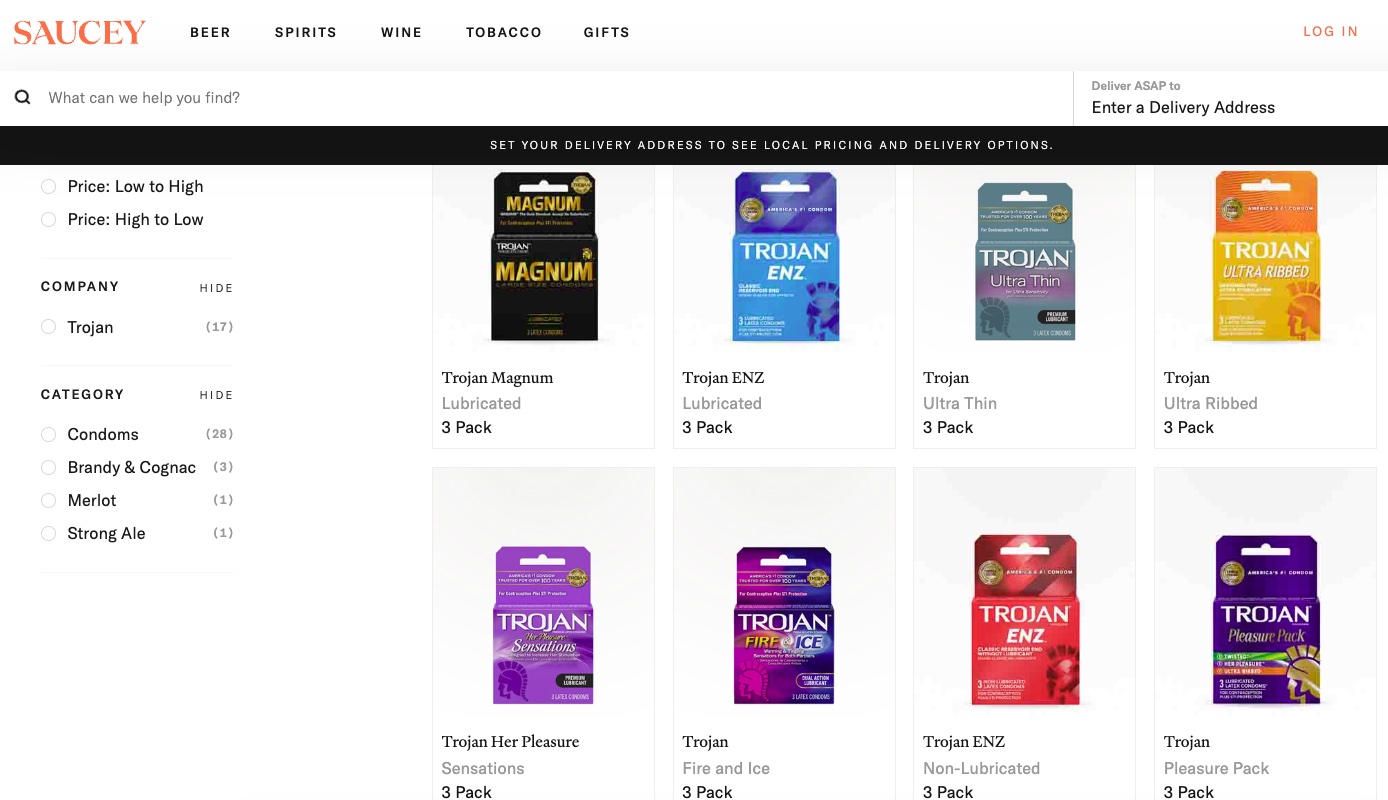Open the Tobacco menu
The height and width of the screenshot is (800, 1388).
pos(503,32)
